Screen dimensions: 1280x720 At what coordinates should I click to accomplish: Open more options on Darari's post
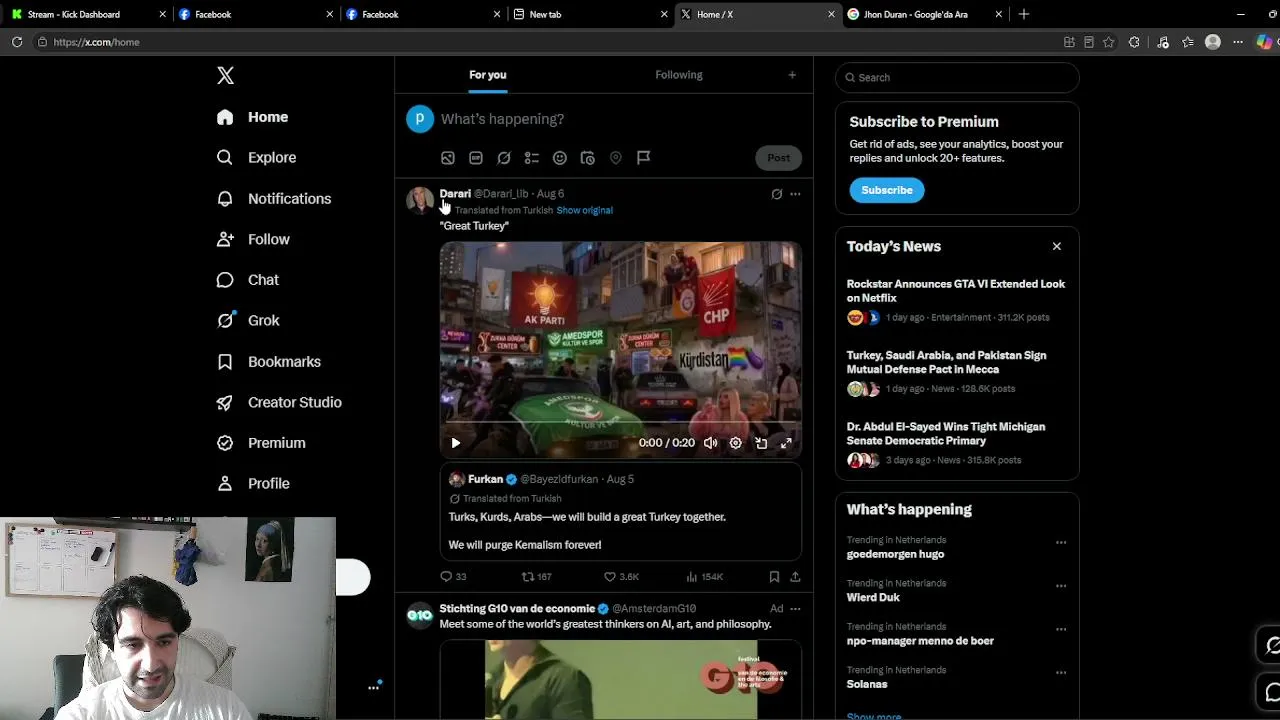tap(795, 194)
